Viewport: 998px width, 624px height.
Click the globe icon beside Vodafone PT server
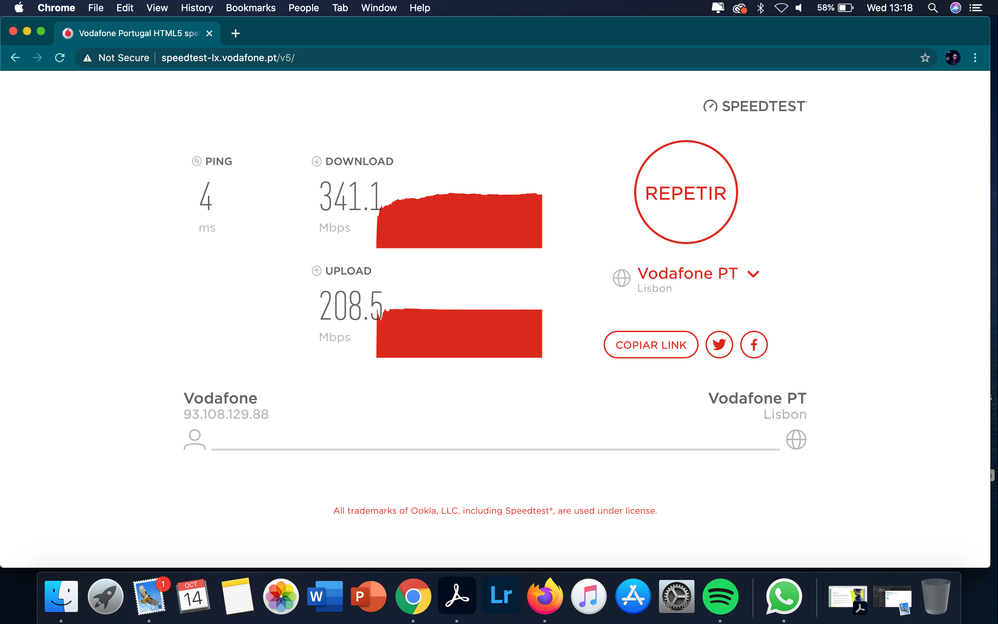tap(622, 278)
